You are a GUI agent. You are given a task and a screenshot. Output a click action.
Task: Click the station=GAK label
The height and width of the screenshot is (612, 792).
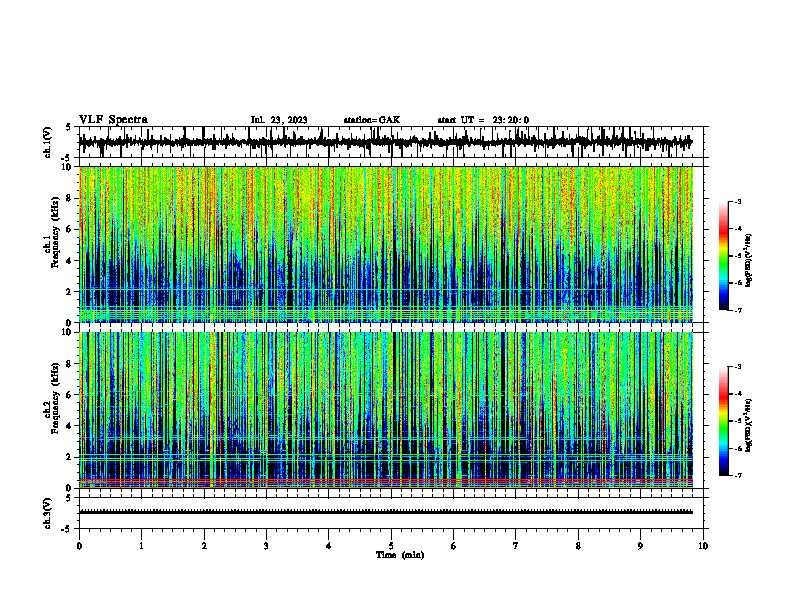[x=372, y=120]
